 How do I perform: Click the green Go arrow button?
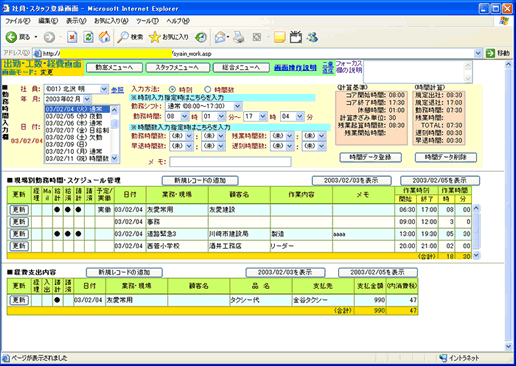(490, 53)
